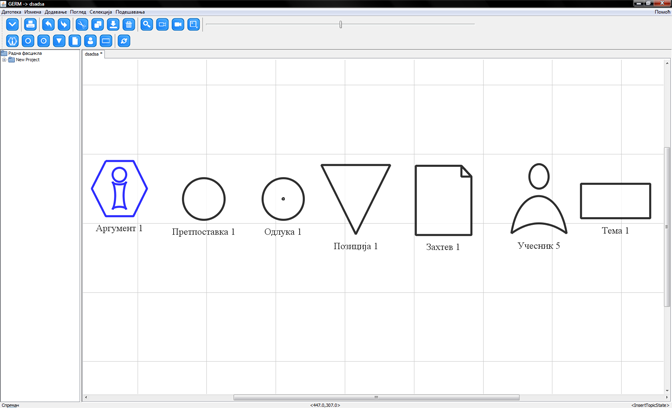Click the Помоћ help link
Screen dimensions: 672x408
click(x=662, y=12)
